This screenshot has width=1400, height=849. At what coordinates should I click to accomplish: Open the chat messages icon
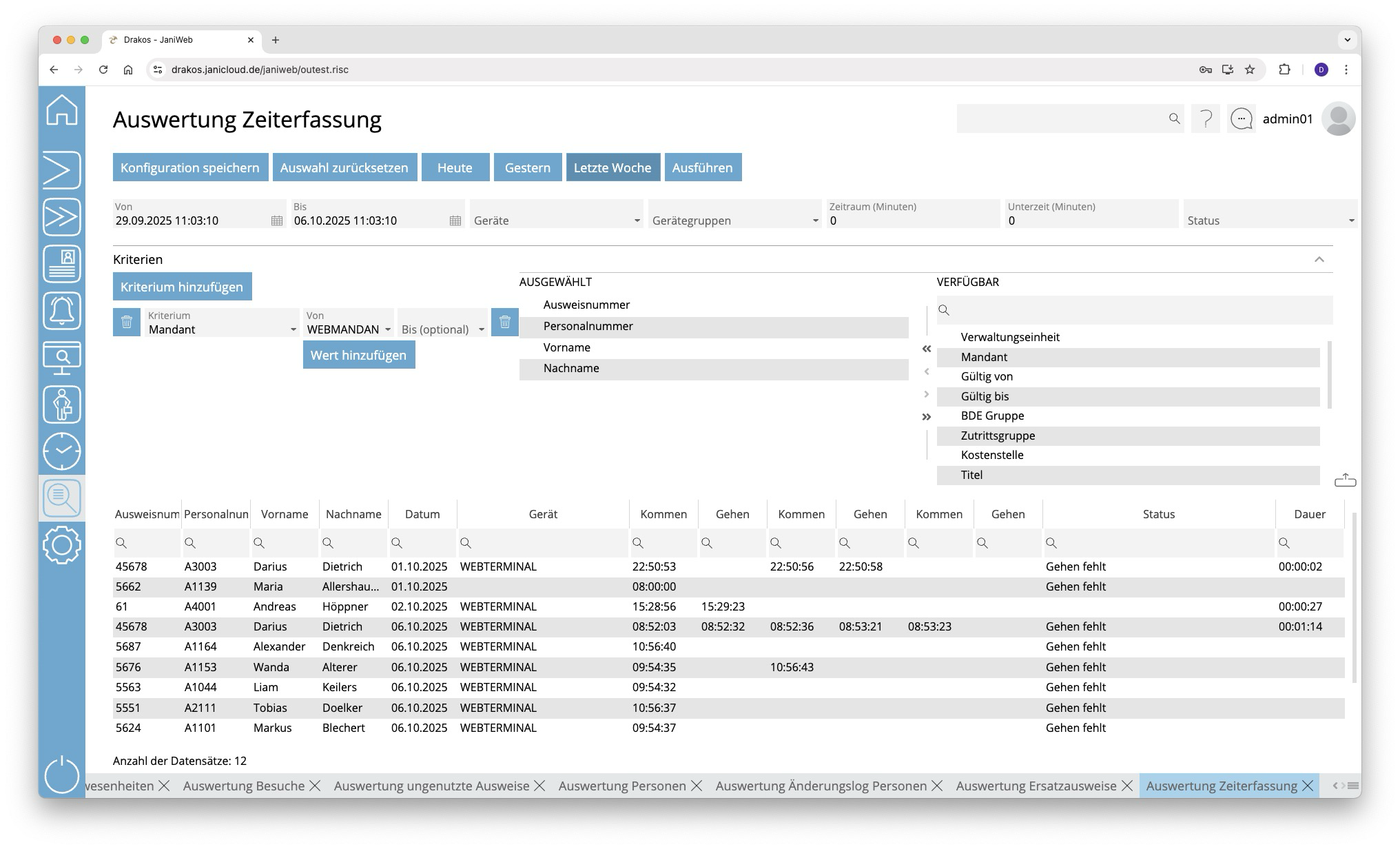[x=1241, y=119]
